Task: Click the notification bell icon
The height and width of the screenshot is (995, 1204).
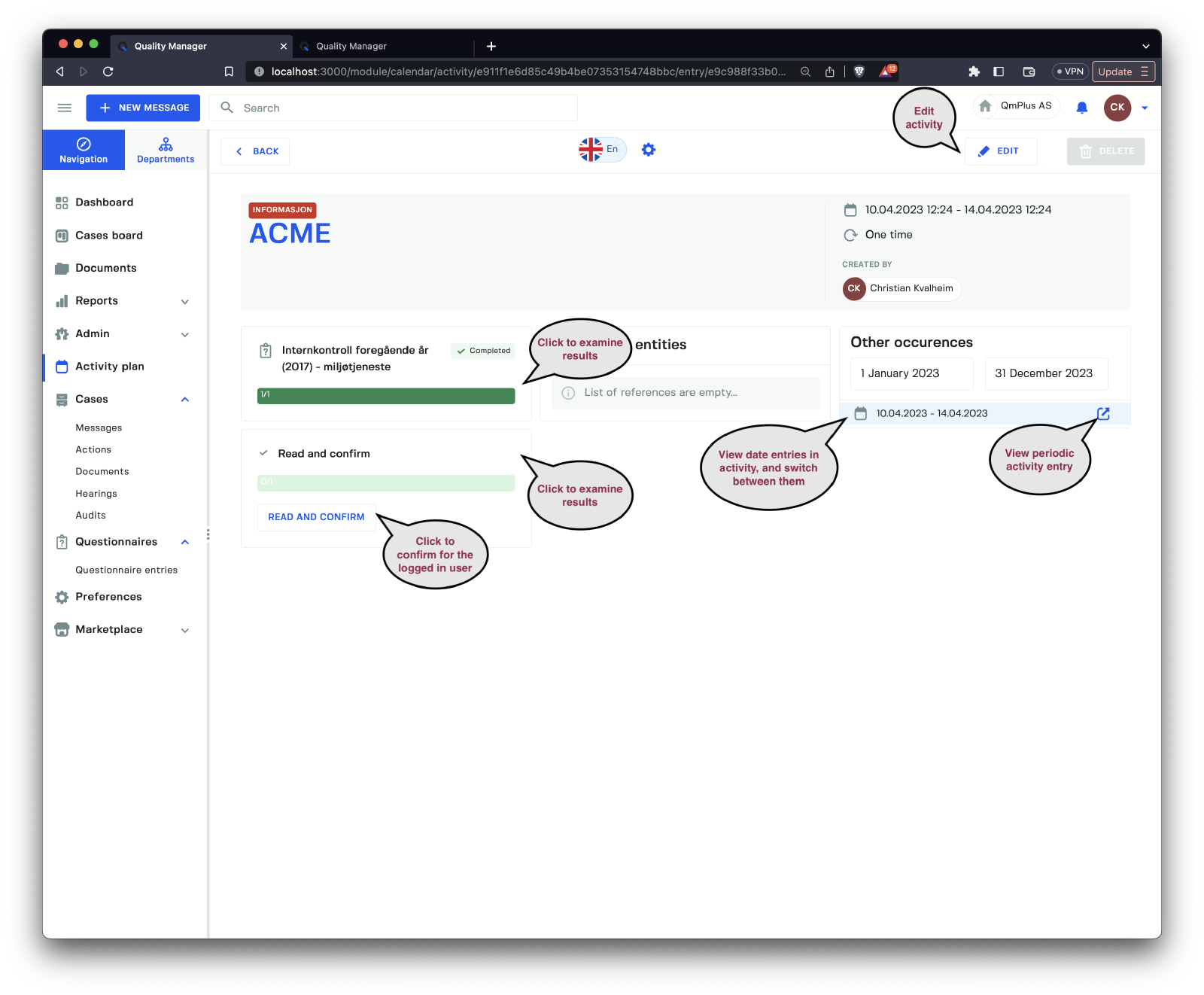Action: [1081, 108]
